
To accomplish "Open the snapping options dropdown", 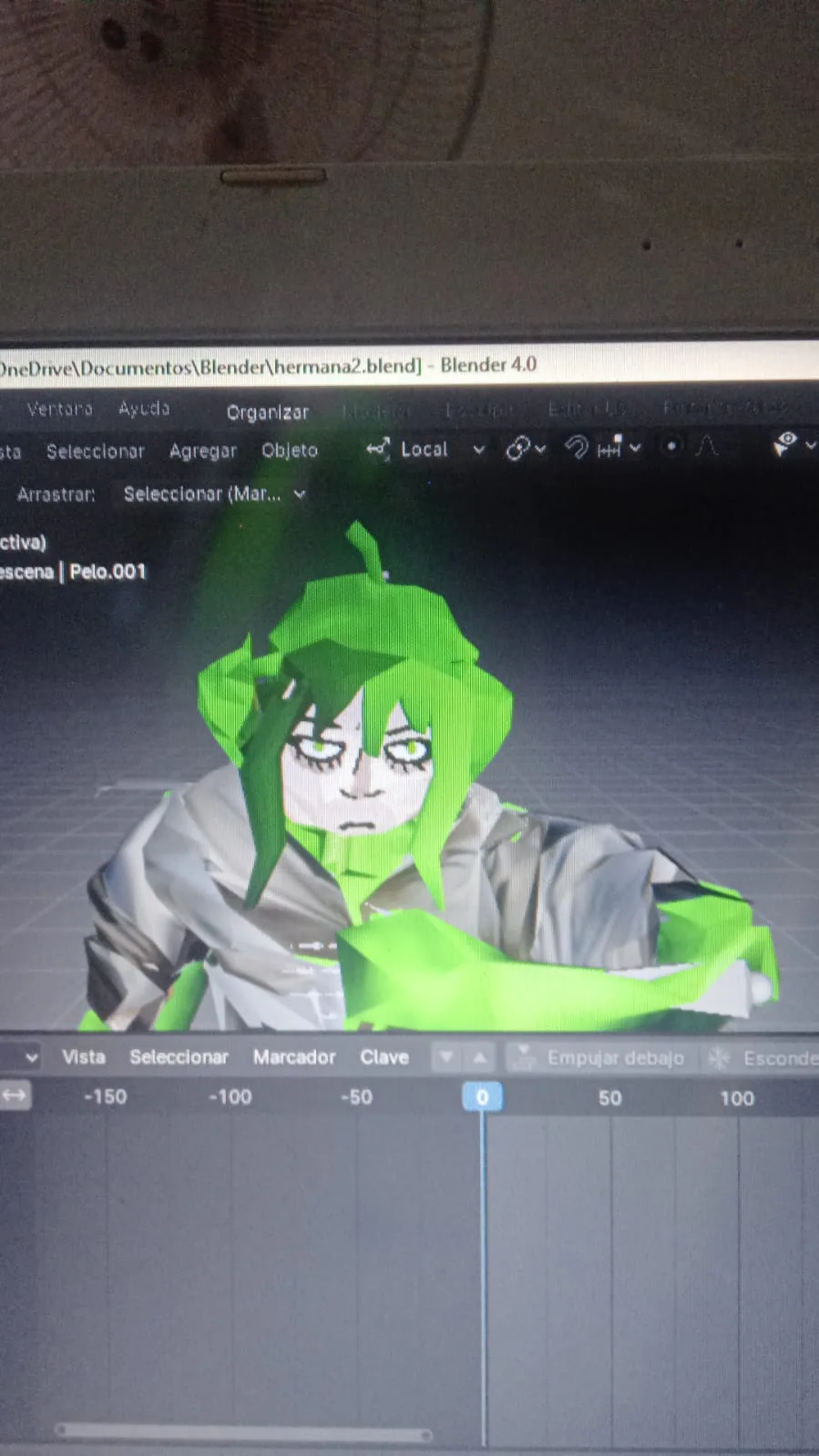I will point(619,446).
